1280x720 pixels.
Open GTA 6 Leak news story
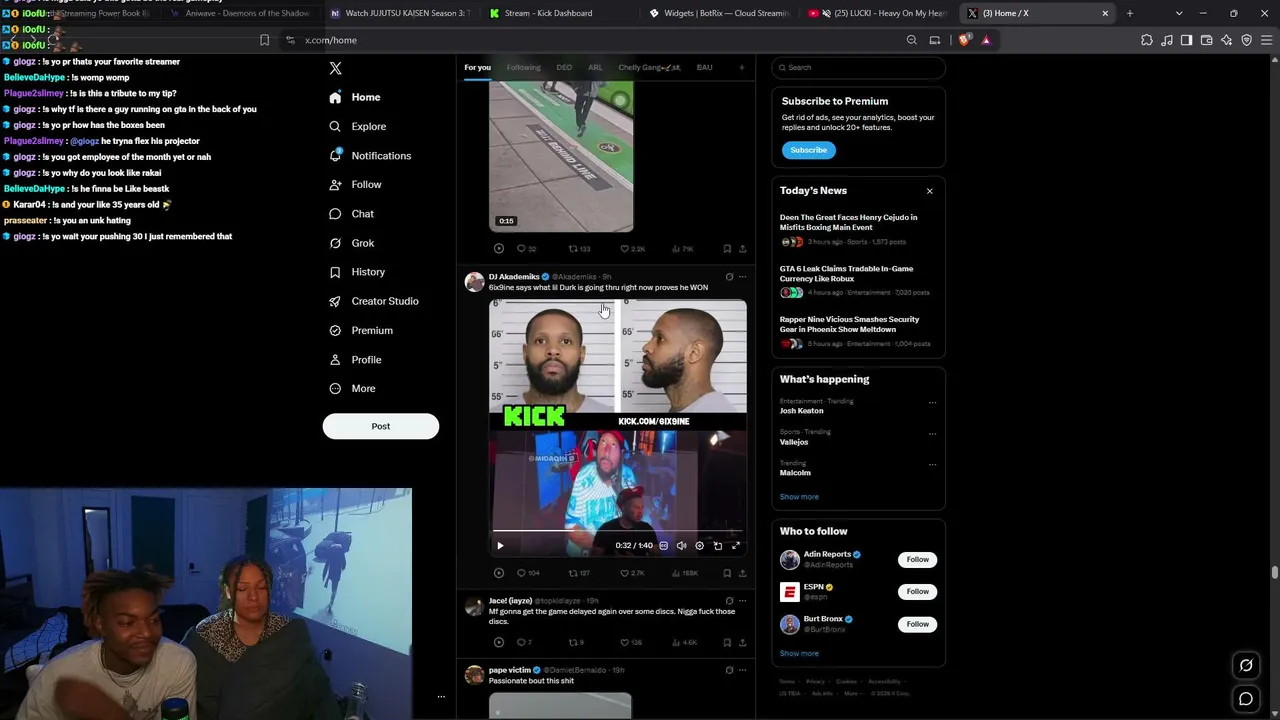tap(858, 281)
